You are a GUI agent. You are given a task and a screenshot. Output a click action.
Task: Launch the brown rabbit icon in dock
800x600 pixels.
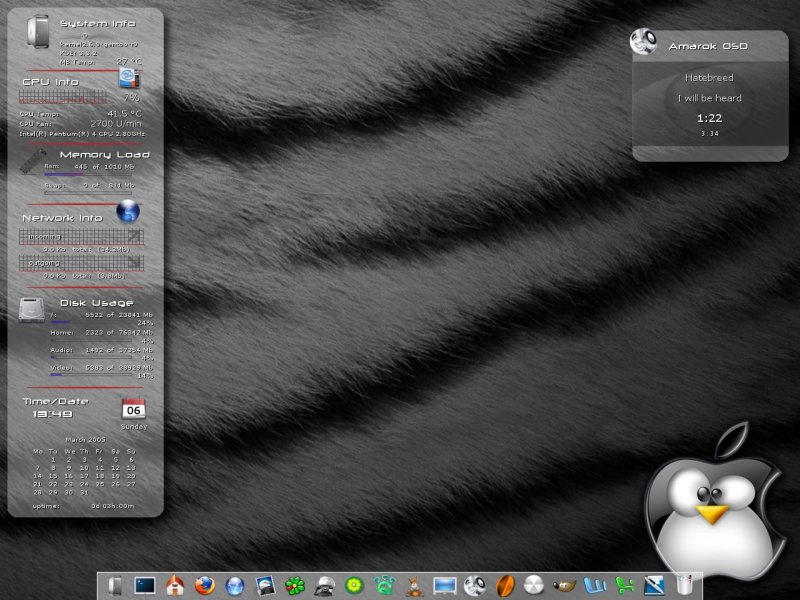pos(414,586)
